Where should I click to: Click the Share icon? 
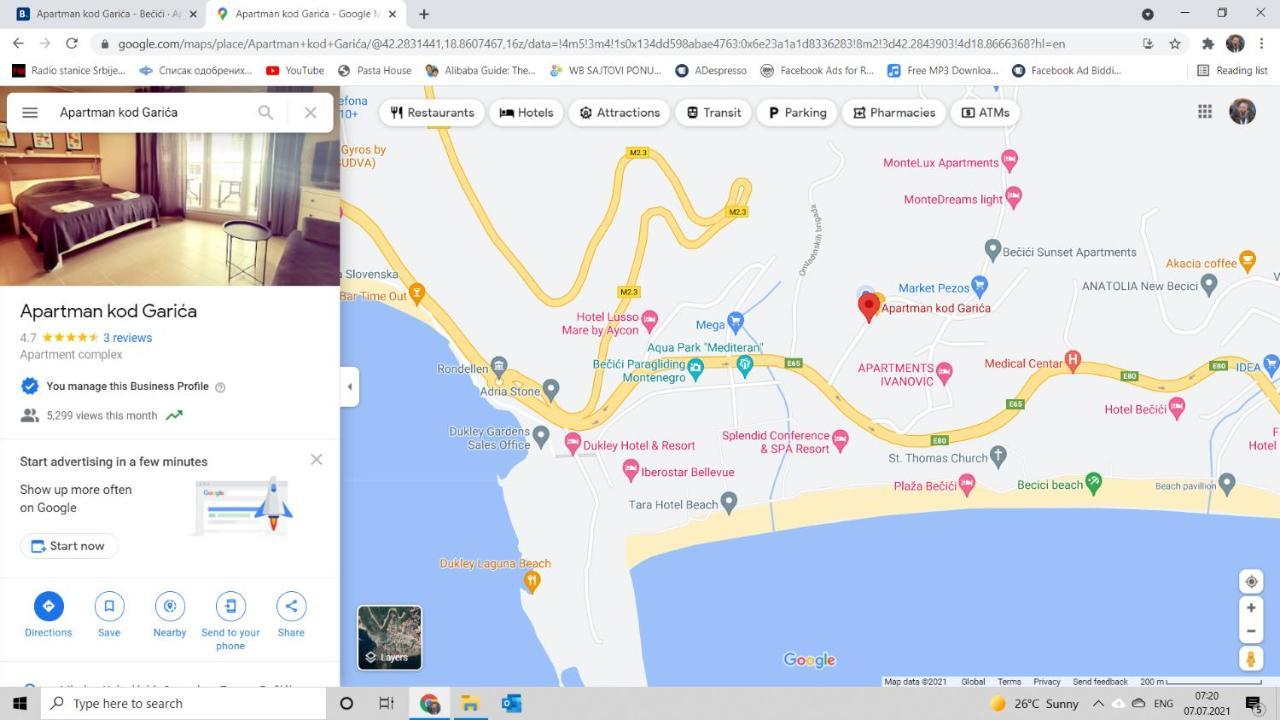click(x=291, y=606)
